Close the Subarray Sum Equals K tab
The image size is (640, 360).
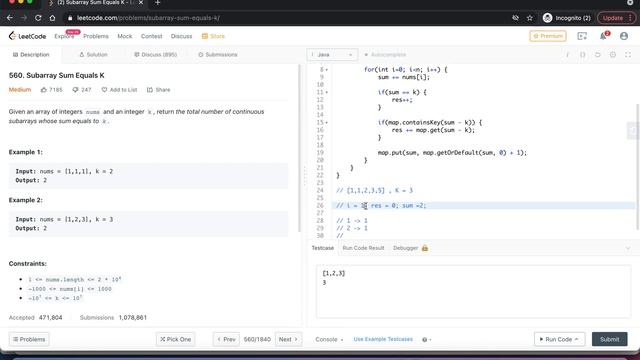click(141, 3)
